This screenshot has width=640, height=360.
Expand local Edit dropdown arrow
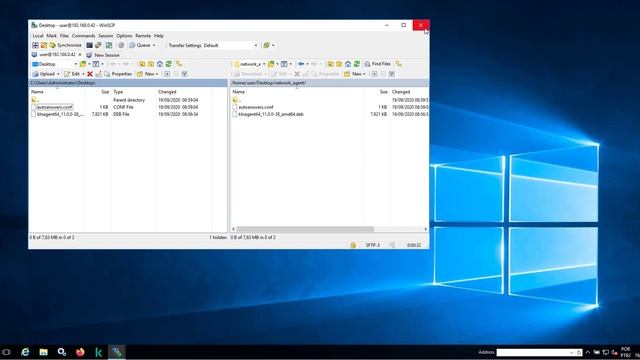(83, 74)
